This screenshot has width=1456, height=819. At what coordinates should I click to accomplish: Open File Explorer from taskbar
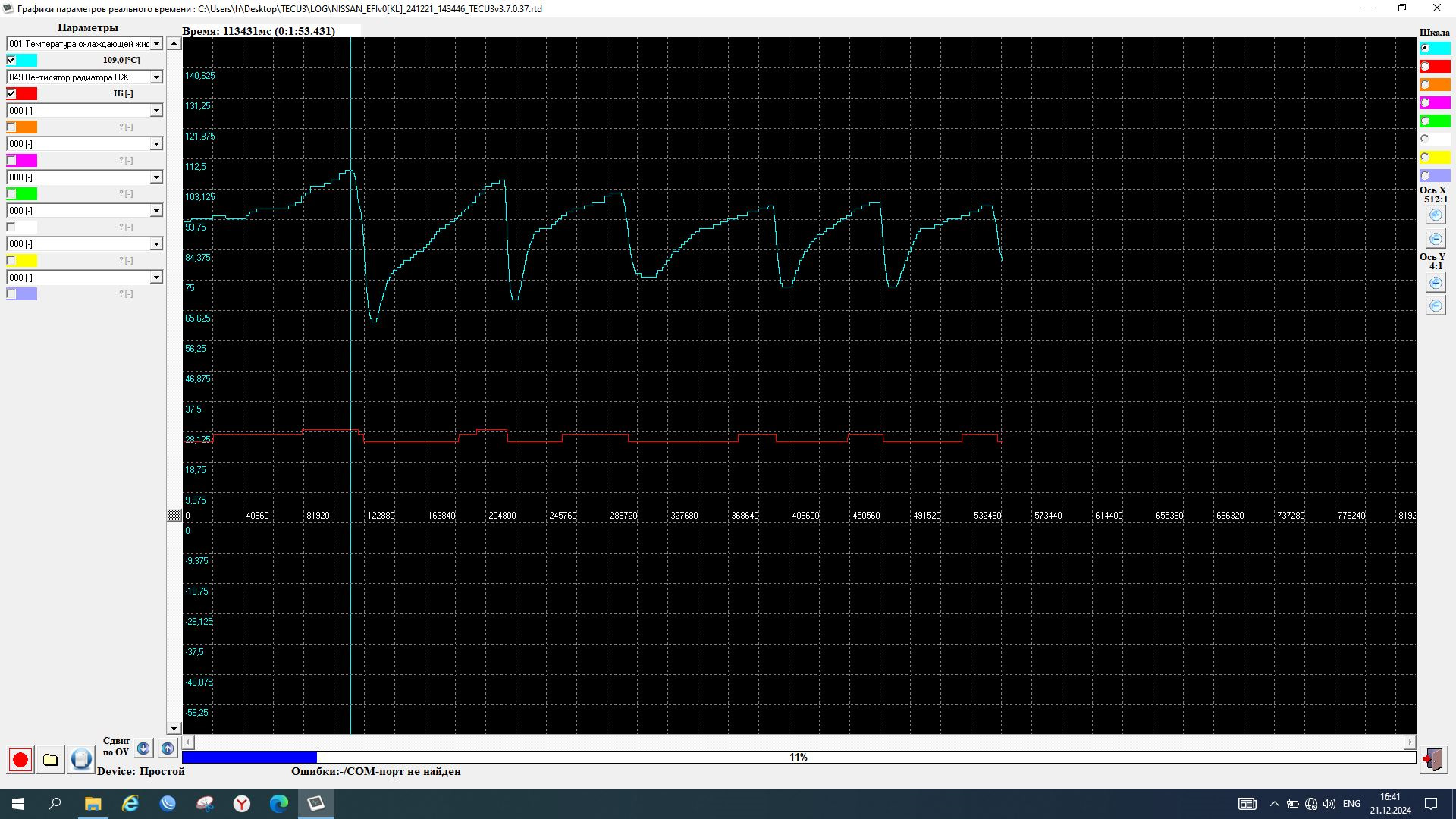[93, 803]
